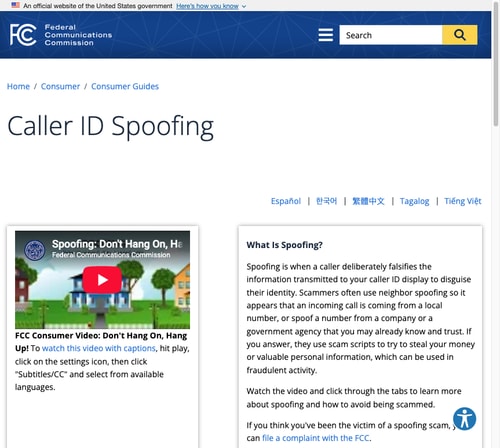This screenshot has height=448, width=500.
Task: Play the Spoofing YouTube video
Action: point(102,280)
